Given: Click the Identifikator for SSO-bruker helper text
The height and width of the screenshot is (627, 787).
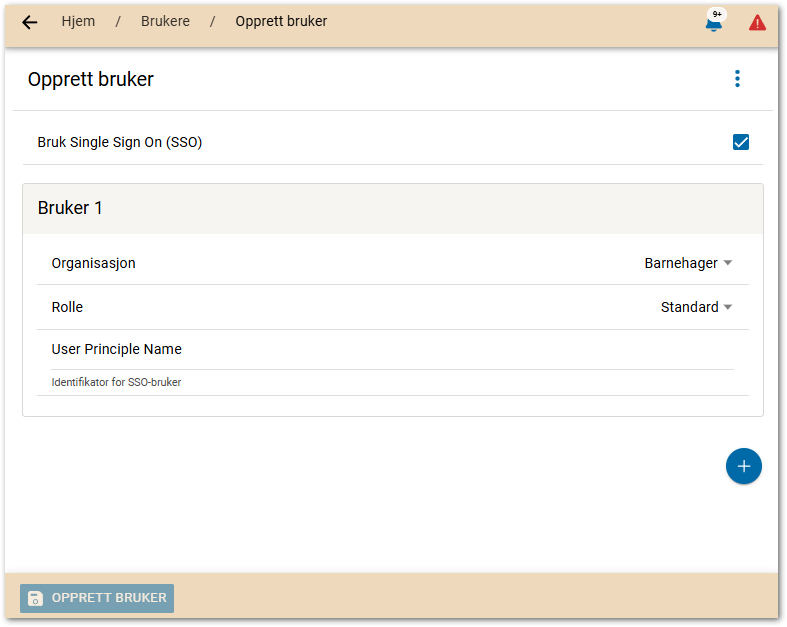Looking at the screenshot, I should pos(116,382).
